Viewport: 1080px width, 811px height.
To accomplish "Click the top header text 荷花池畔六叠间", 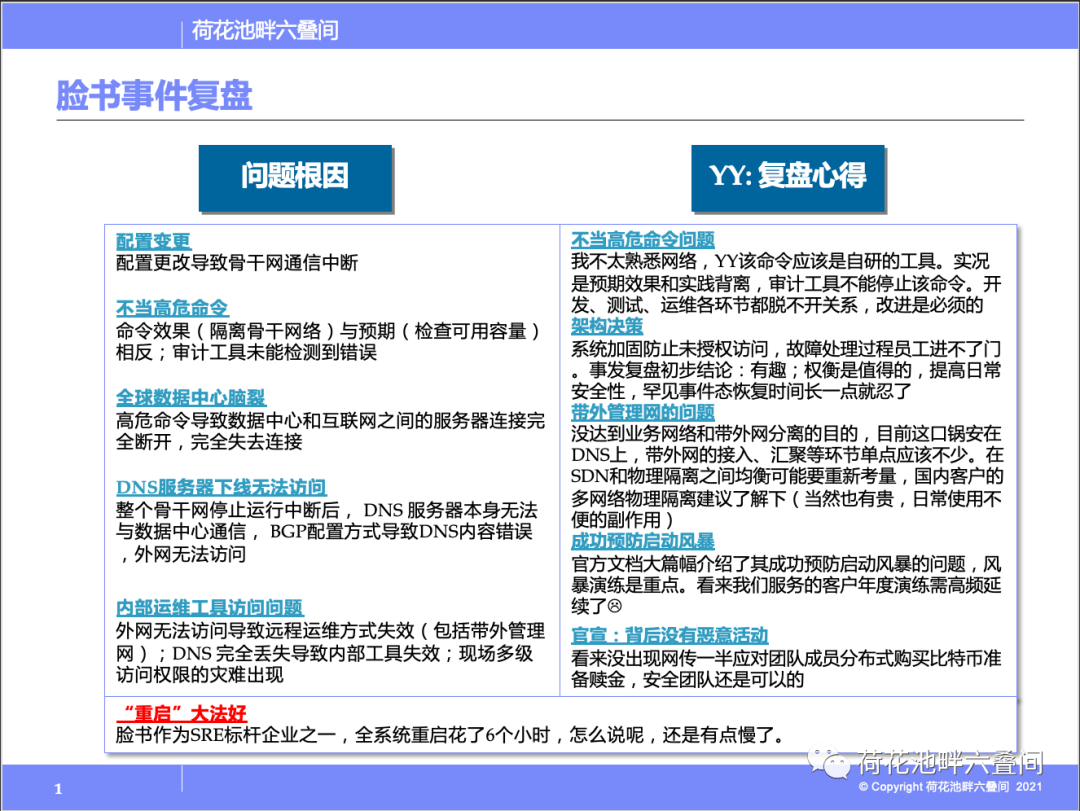I will point(265,30).
